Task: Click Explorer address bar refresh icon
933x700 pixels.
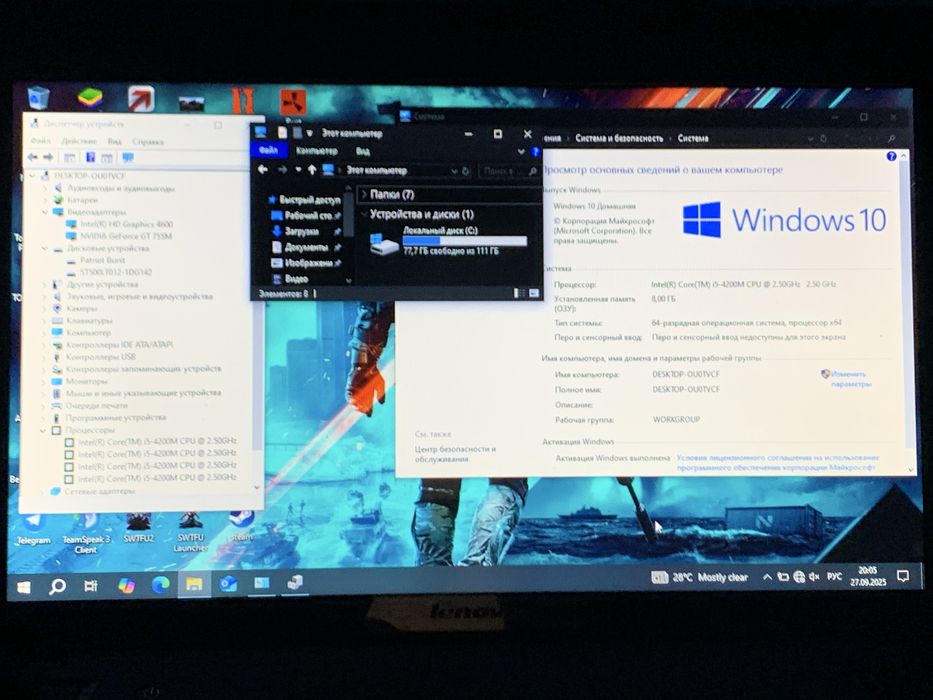Action: (x=466, y=171)
